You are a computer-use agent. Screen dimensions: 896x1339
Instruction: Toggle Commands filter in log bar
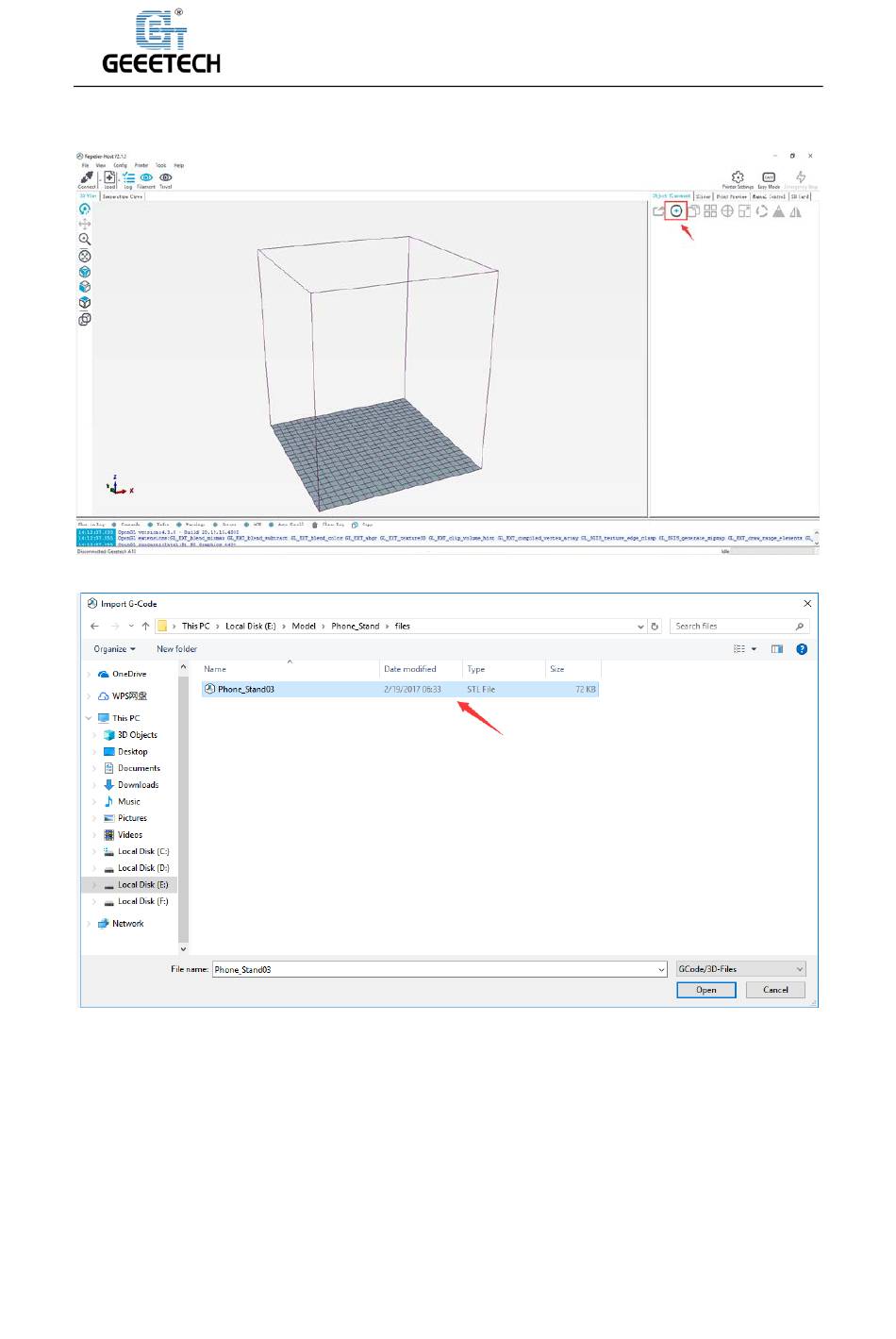coord(126,525)
